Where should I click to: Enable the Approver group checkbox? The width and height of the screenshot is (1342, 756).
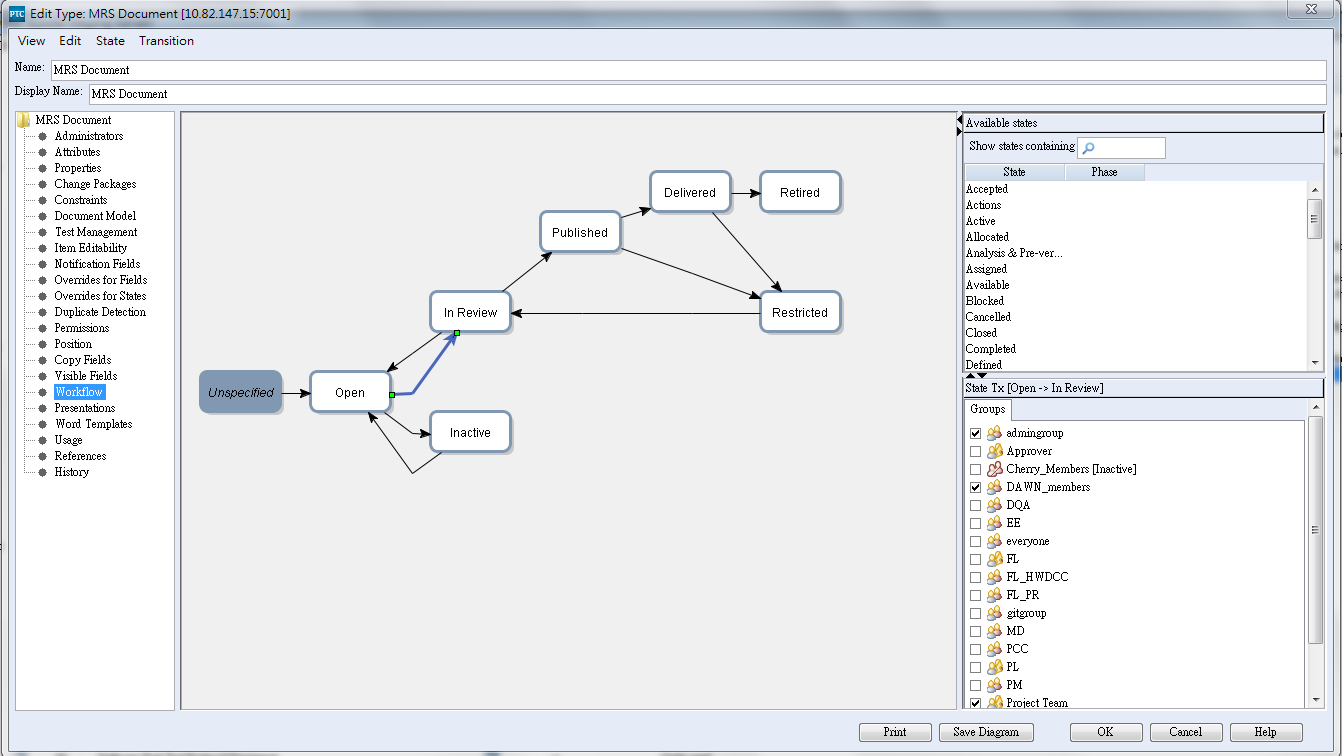[975, 451]
